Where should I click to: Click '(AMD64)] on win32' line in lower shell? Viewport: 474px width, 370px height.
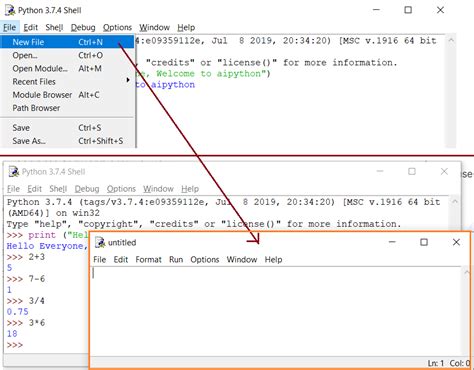click(x=53, y=213)
